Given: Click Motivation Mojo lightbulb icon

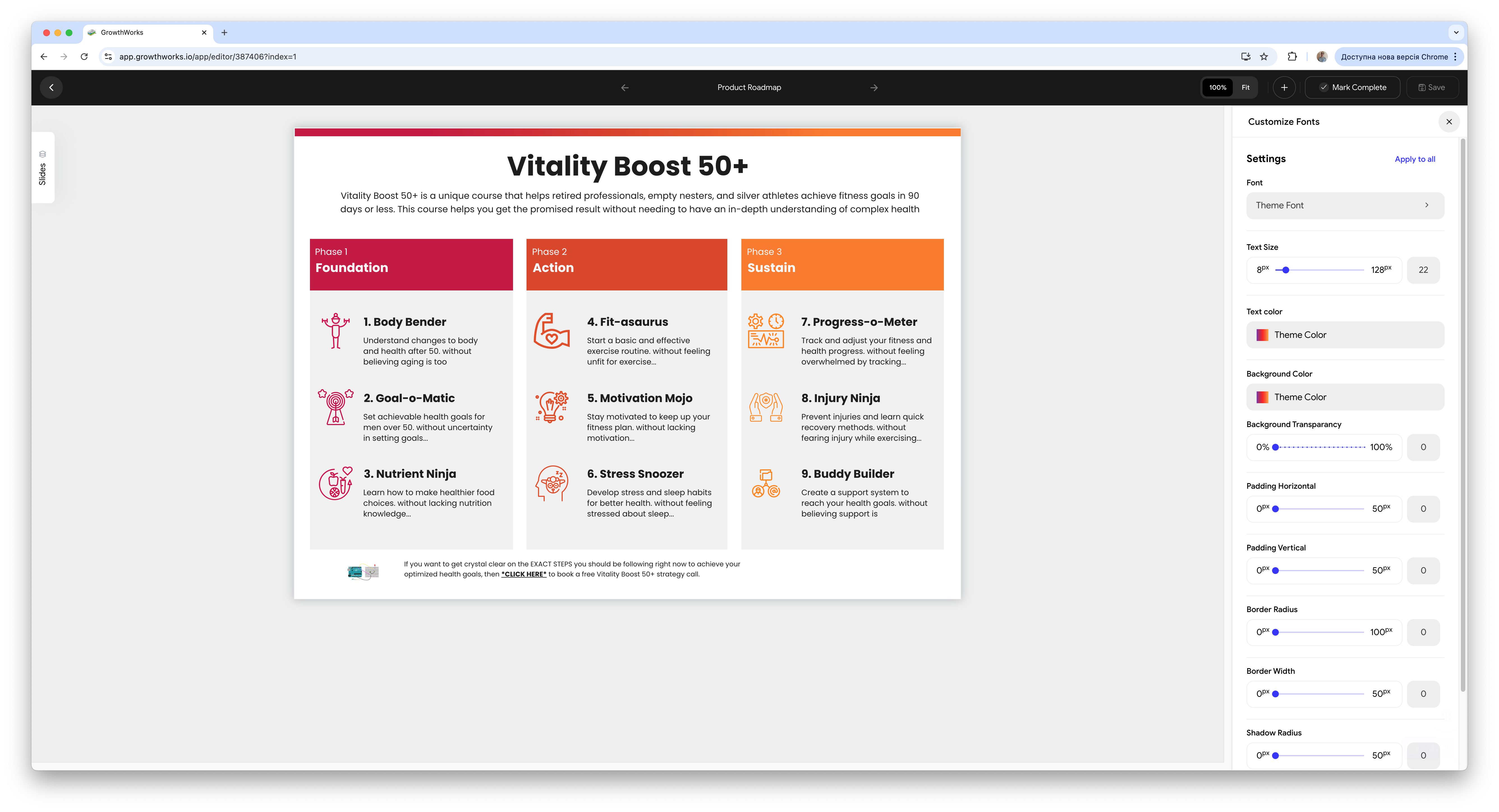Looking at the screenshot, I should [x=552, y=407].
